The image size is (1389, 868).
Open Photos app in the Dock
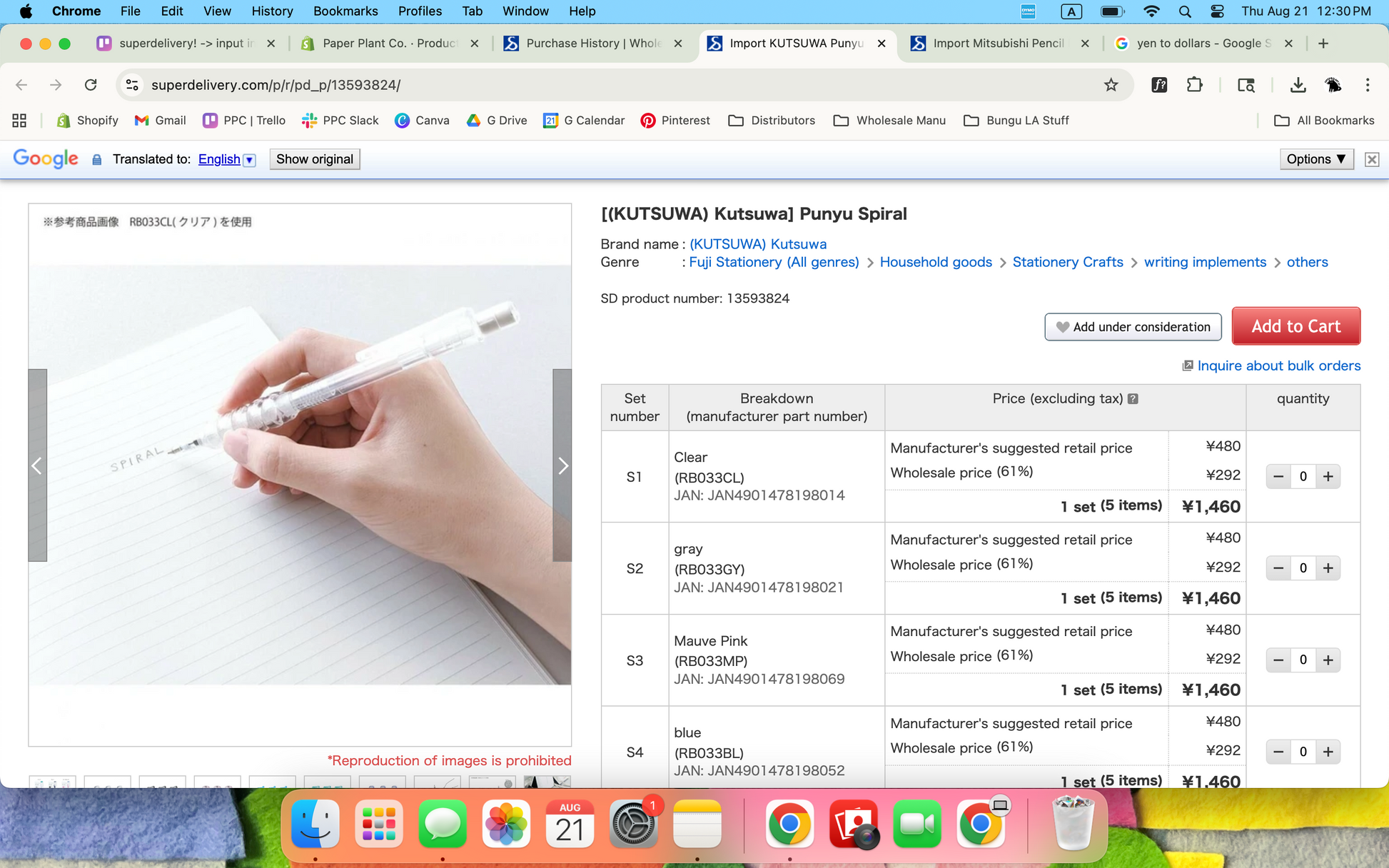coord(506,824)
